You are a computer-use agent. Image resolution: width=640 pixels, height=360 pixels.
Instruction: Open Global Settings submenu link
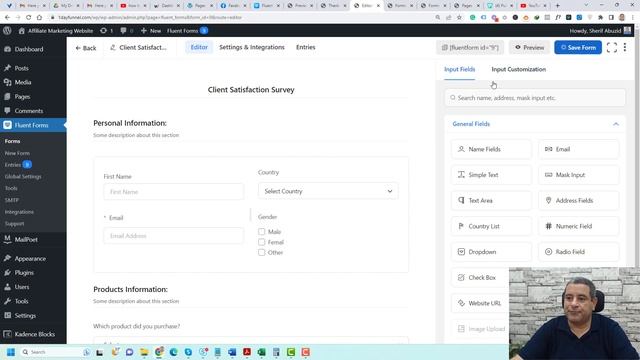(x=23, y=177)
